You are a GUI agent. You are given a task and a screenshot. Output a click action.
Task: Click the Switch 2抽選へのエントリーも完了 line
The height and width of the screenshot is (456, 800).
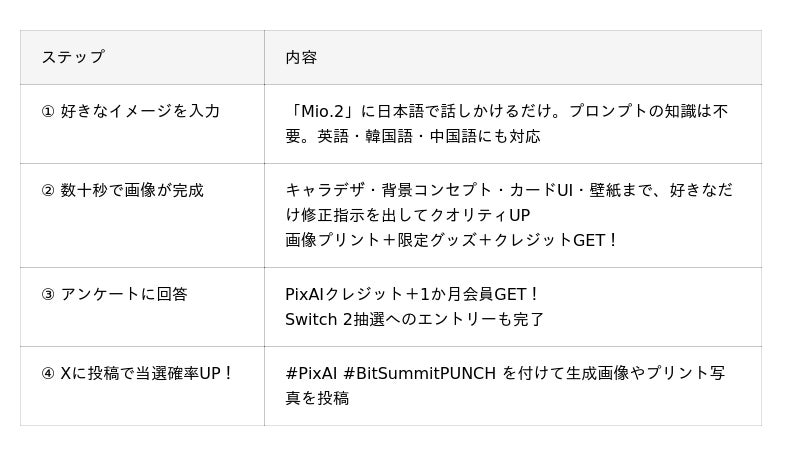tap(415, 319)
